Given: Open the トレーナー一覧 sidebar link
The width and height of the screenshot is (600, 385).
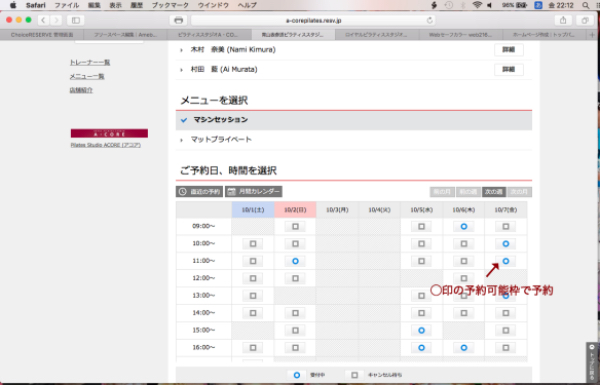Looking at the screenshot, I should [90, 62].
